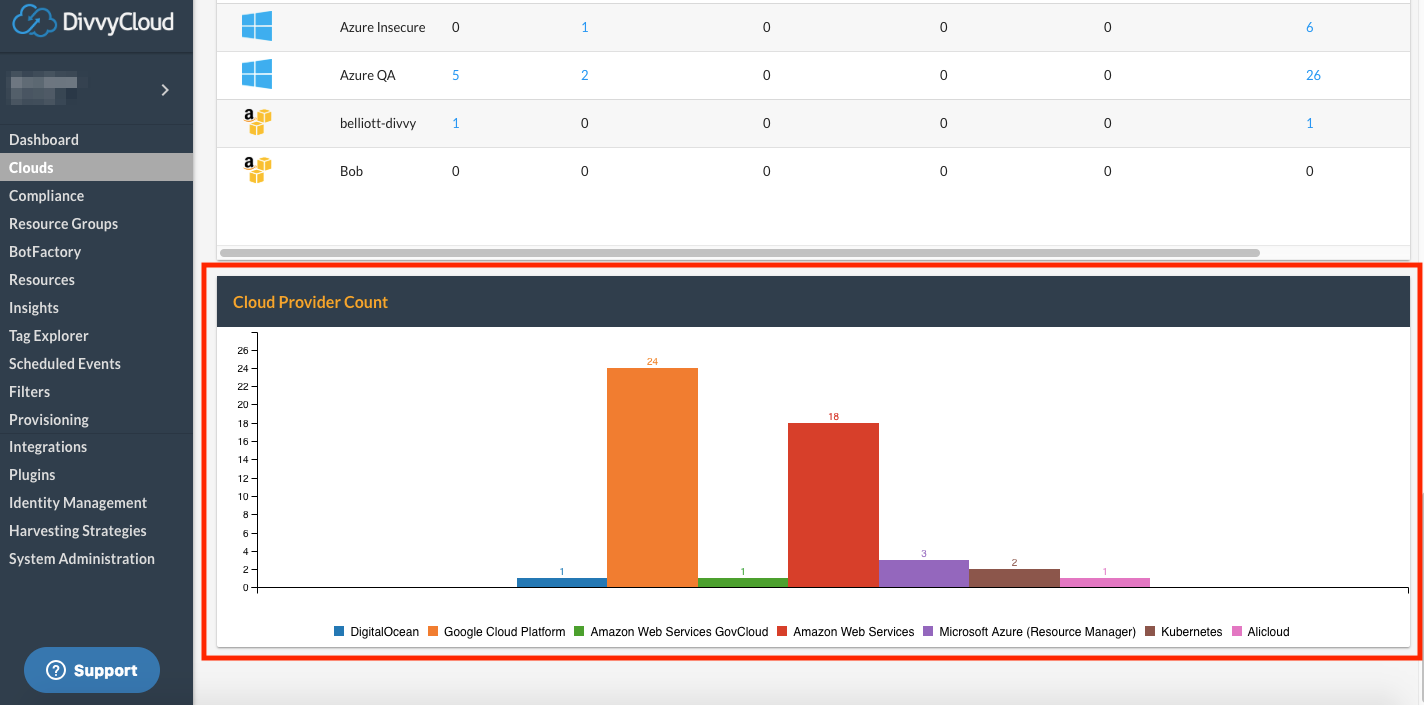Viewport: 1424px width, 705px height.
Task: Click the orange Google Cloud Platform bar
Action: [x=652, y=478]
